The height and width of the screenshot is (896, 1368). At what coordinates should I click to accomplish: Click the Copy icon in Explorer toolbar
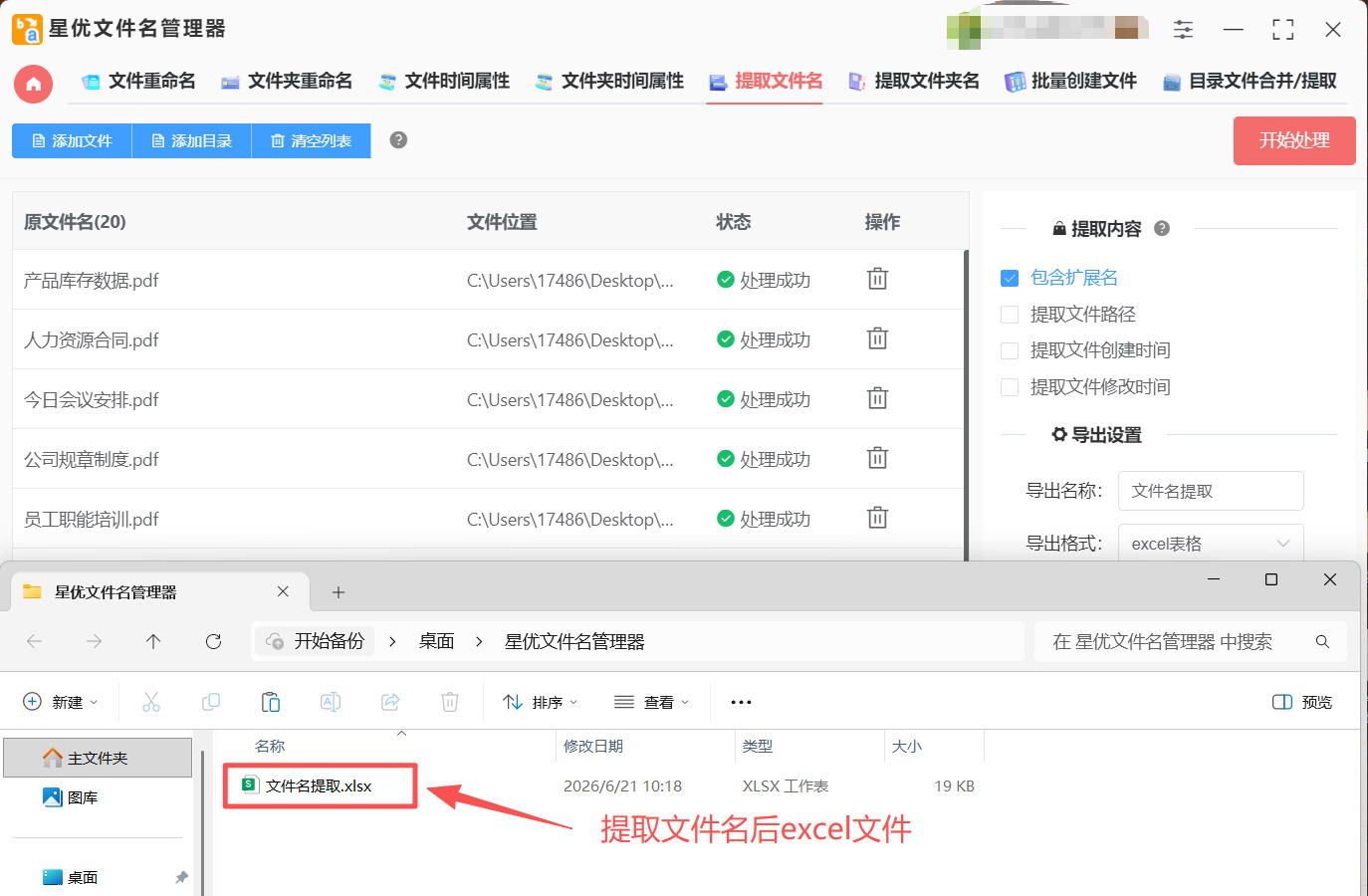[211, 702]
